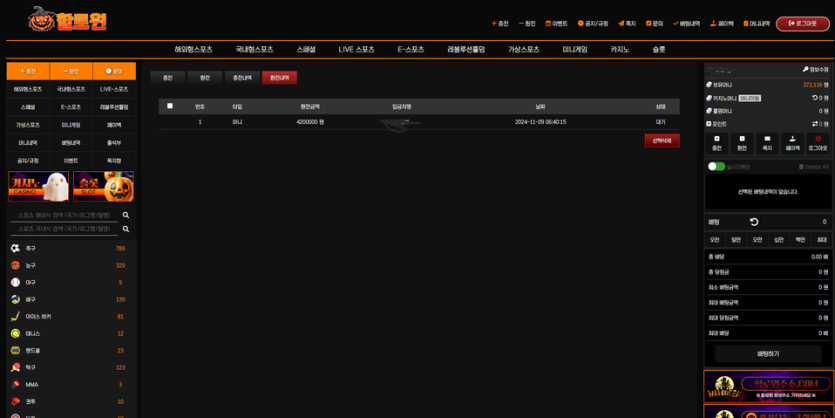This screenshot has height=418, width=835.
Task: Click the overseas sports search input field
Action: pos(64,215)
